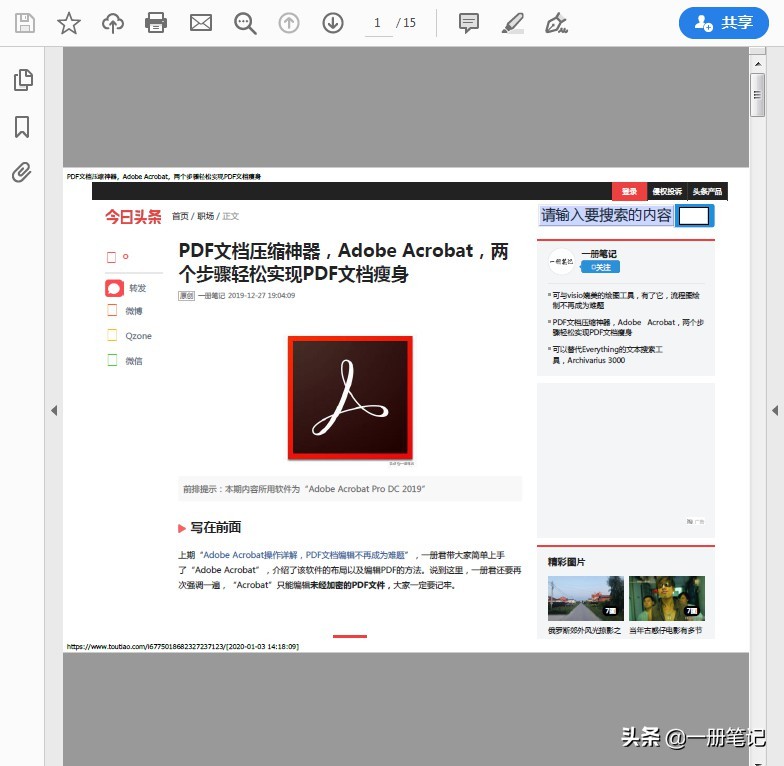Click the 今日头条 logo
This screenshot has width=784, height=766.
click(133, 216)
